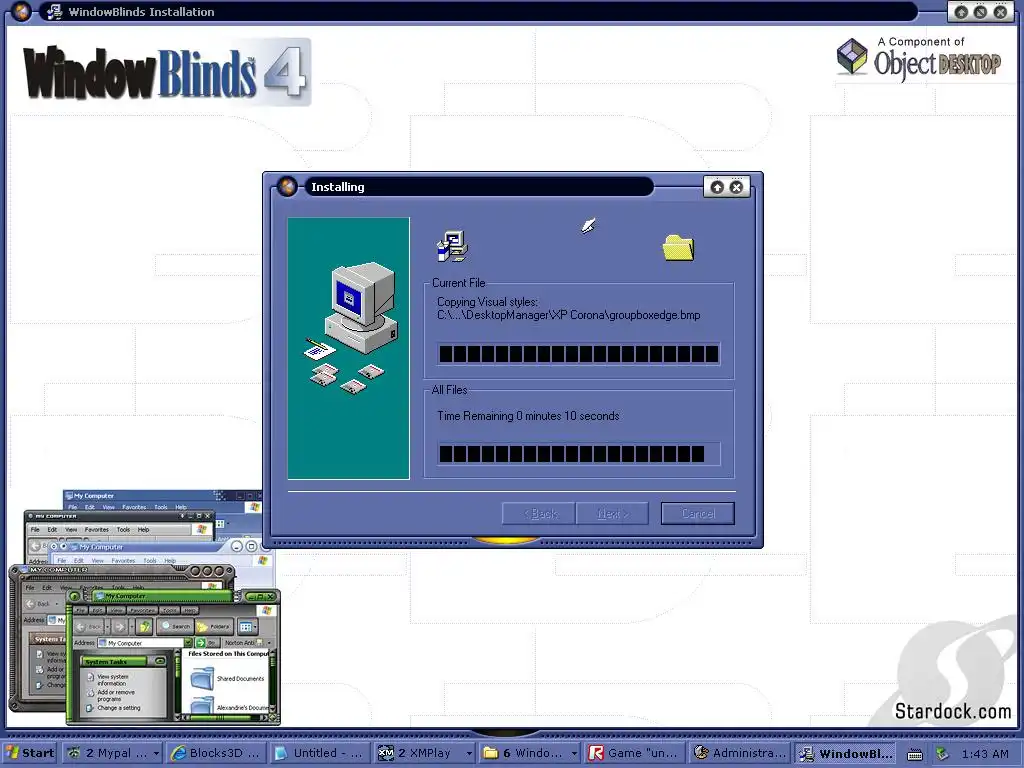The image size is (1024, 768).
Task: Switch to the Game "un... taskbar window
Action: [633, 753]
